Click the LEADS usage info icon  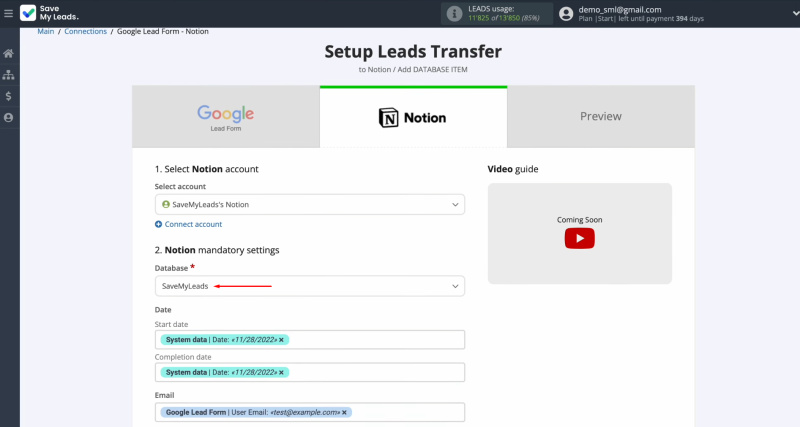(455, 14)
